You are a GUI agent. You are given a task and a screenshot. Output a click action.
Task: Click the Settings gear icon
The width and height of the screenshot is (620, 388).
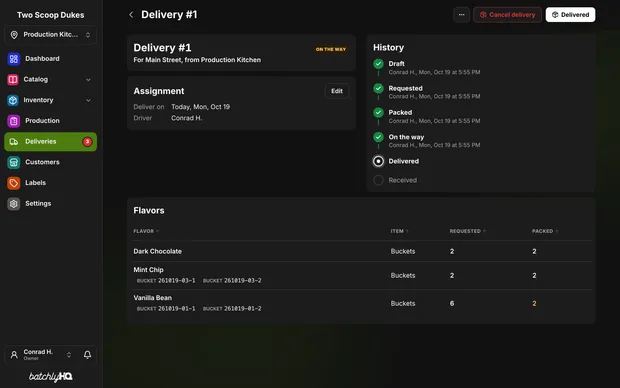(x=13, y=204)
